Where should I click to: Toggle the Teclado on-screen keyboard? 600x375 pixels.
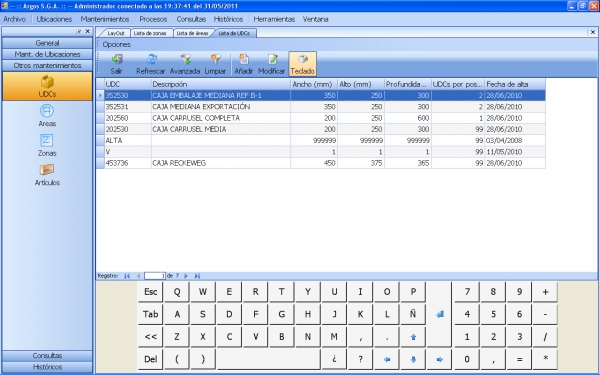pos(302,64)
